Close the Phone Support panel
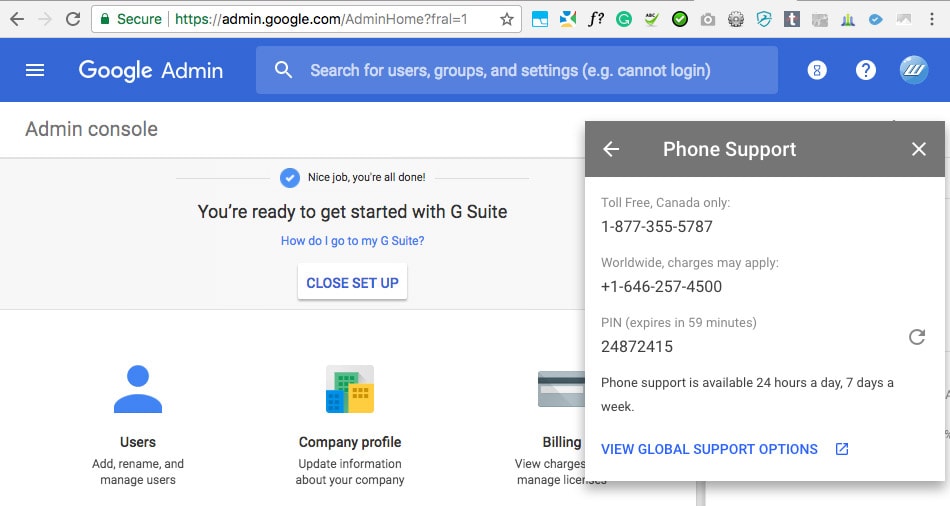 click(918, 149)
